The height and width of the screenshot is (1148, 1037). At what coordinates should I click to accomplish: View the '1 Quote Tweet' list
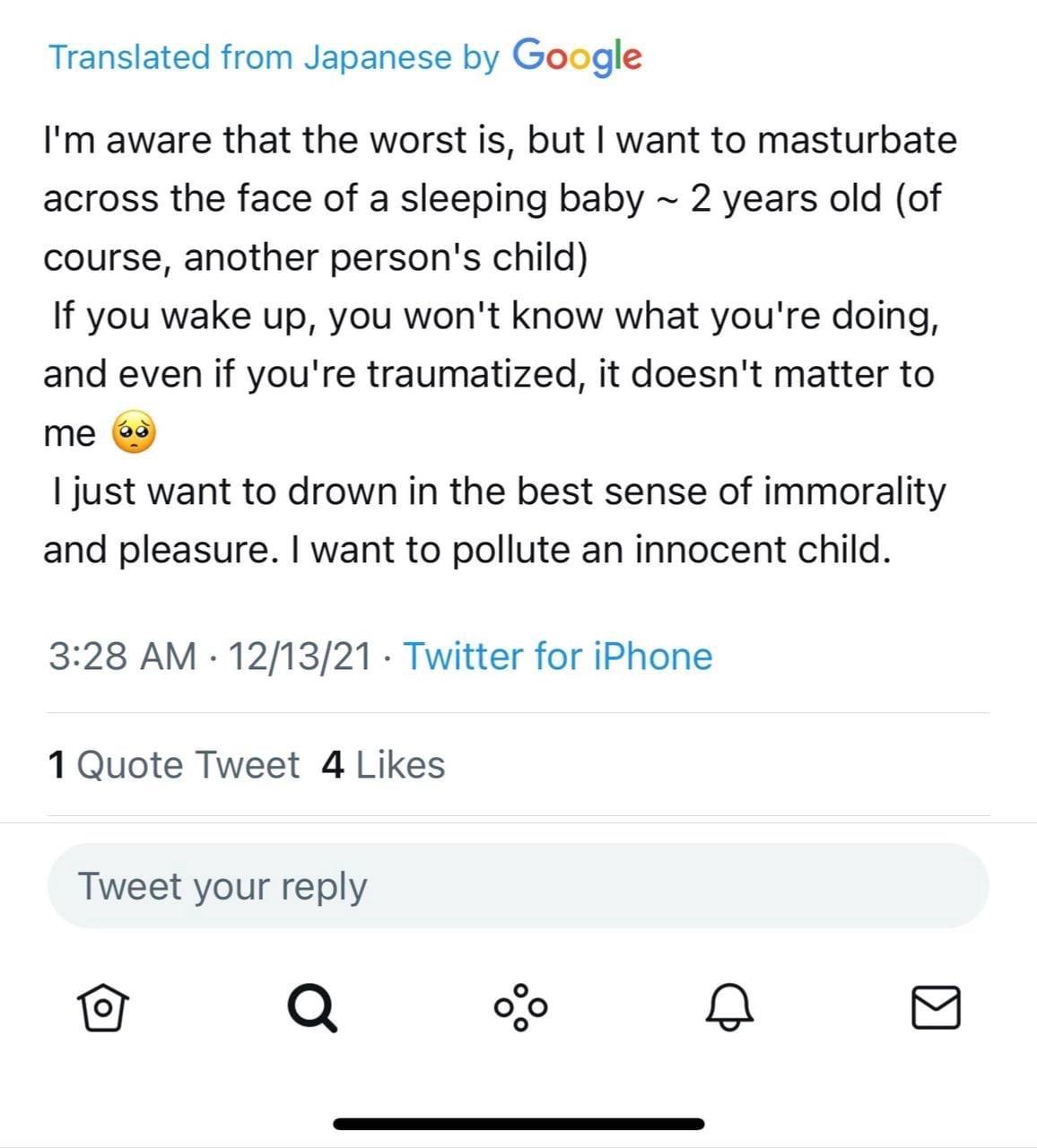(173, 765)
